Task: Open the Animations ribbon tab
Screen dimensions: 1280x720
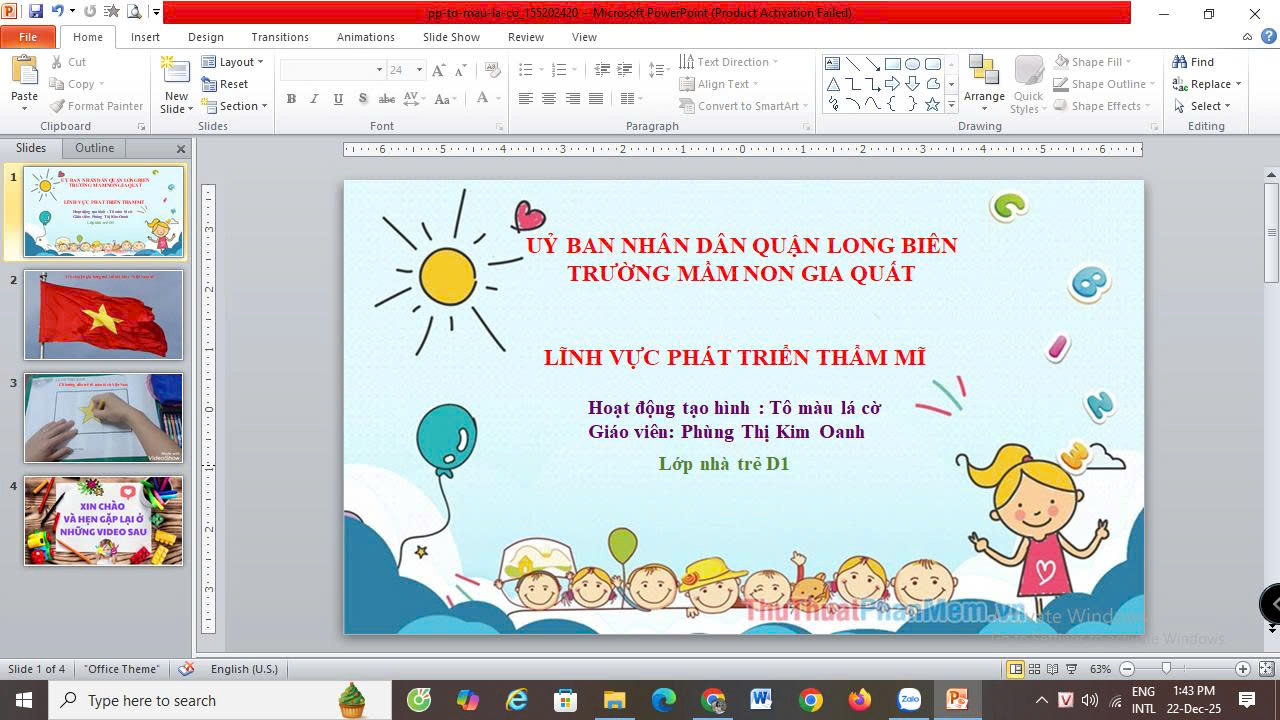Action: [x=365, y=37]
